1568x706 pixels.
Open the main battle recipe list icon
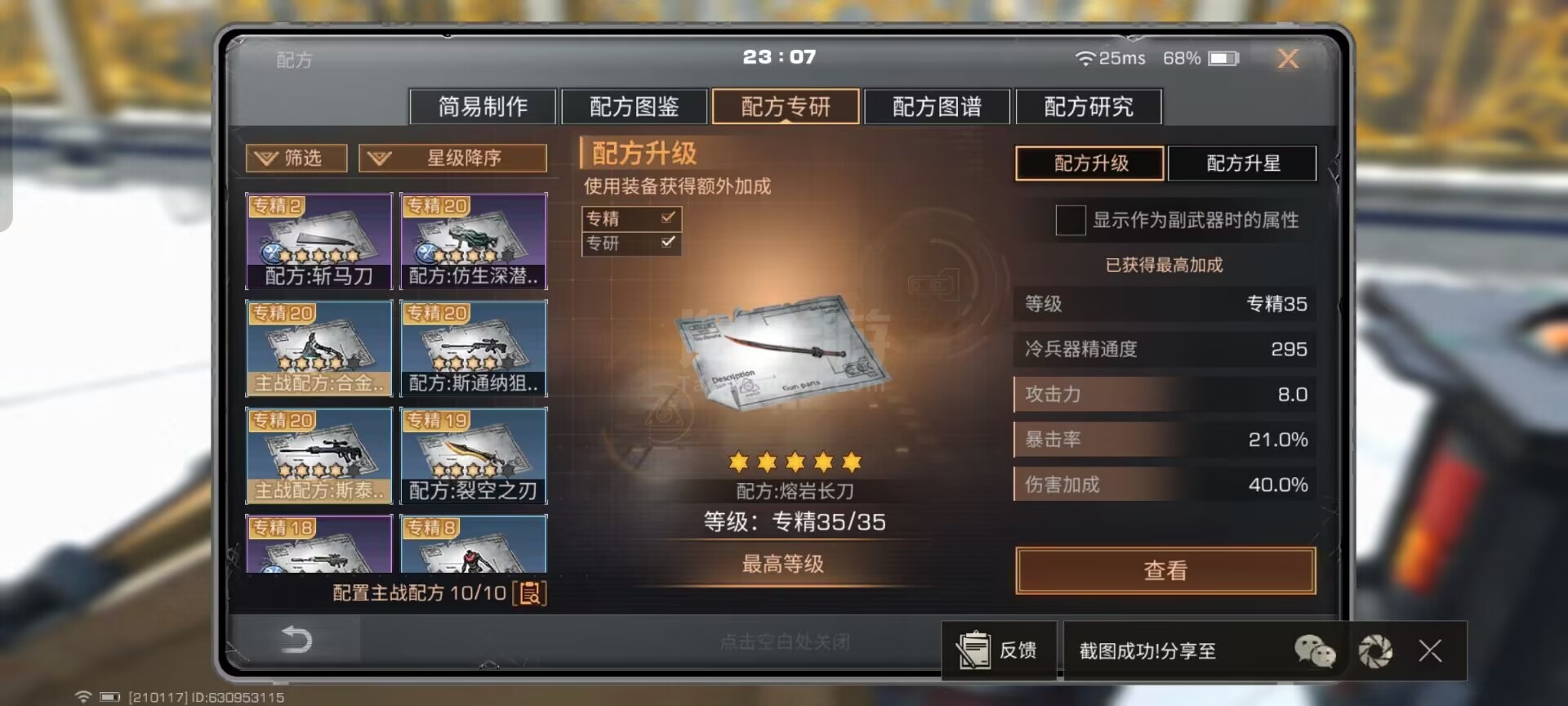pos(530,593)
